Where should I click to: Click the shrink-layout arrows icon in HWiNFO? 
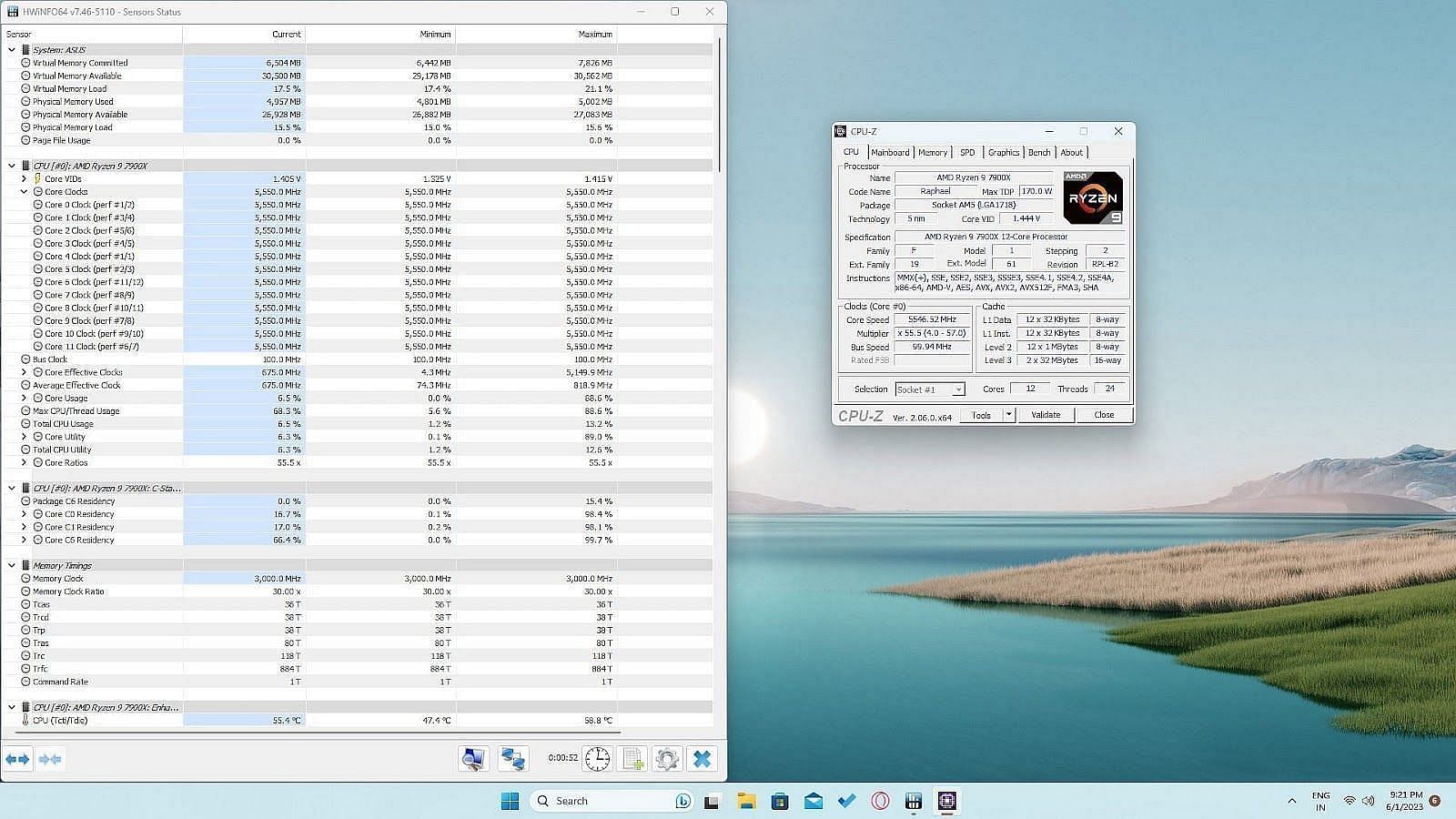pos(50,759)
